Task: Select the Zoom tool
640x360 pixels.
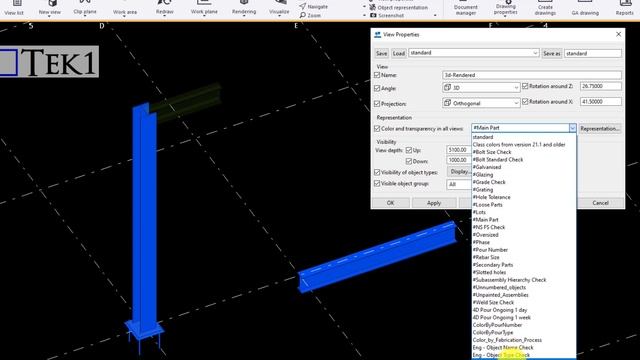Action: [310, 15]
